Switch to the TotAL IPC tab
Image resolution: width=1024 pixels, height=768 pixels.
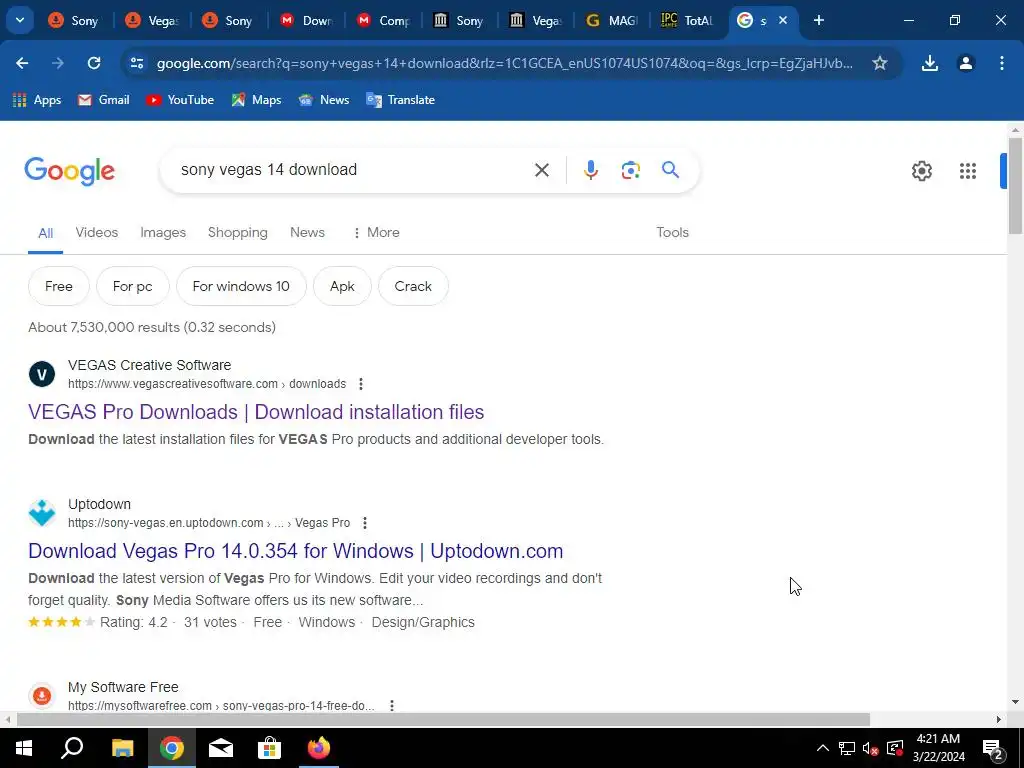687,20
